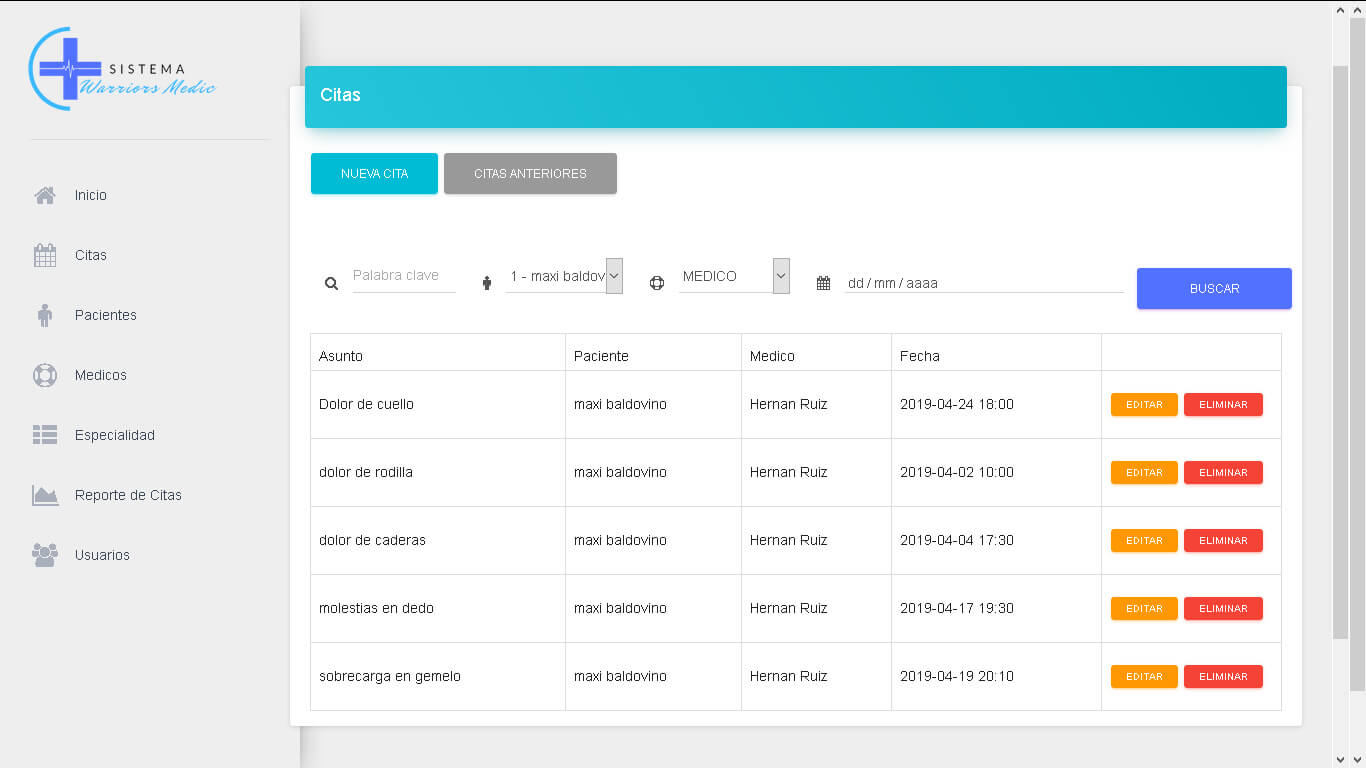Click the Sistema Warriors Medic logo
Viewport: 1366px width, 768px height.
click(x=122, y=70)
